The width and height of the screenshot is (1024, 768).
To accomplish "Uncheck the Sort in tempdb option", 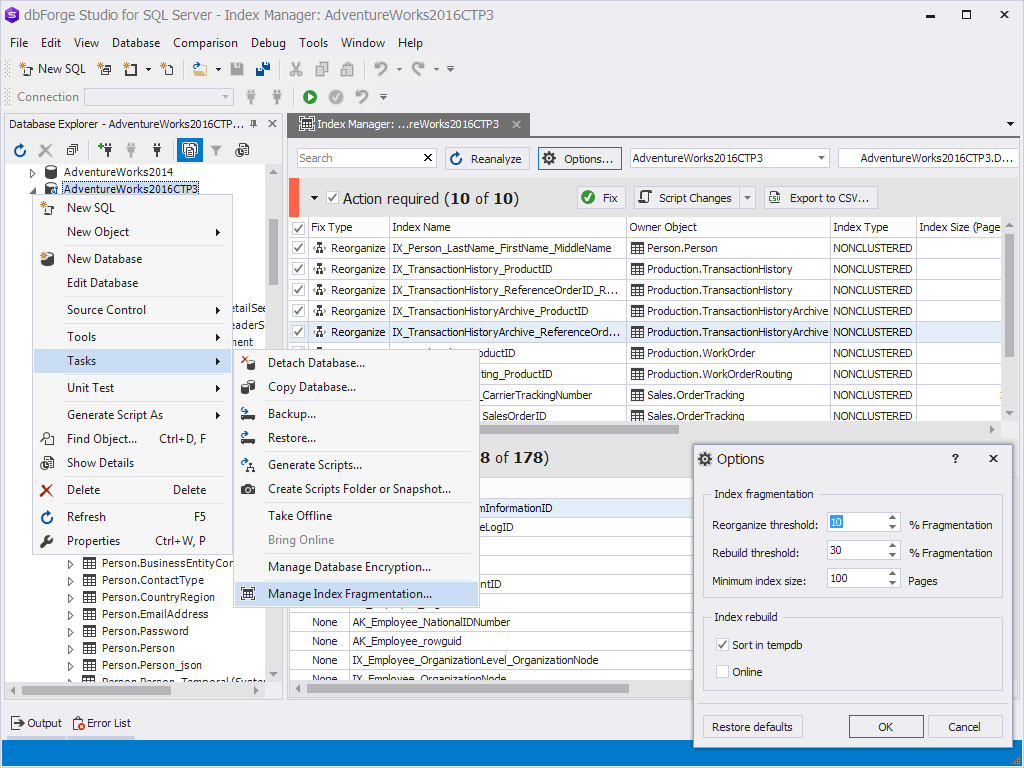I will (722, 644).
